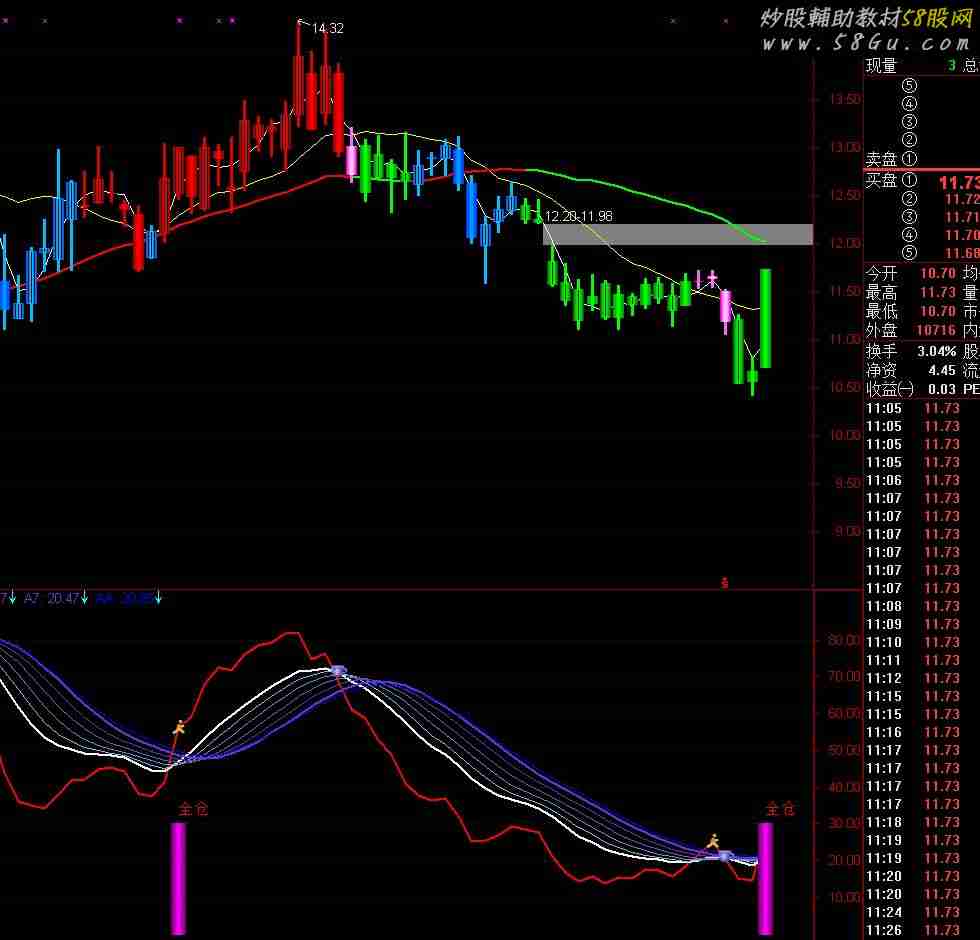Click the circled number 1 under 卖盘
980x940 pixels.
coord(909,158)
